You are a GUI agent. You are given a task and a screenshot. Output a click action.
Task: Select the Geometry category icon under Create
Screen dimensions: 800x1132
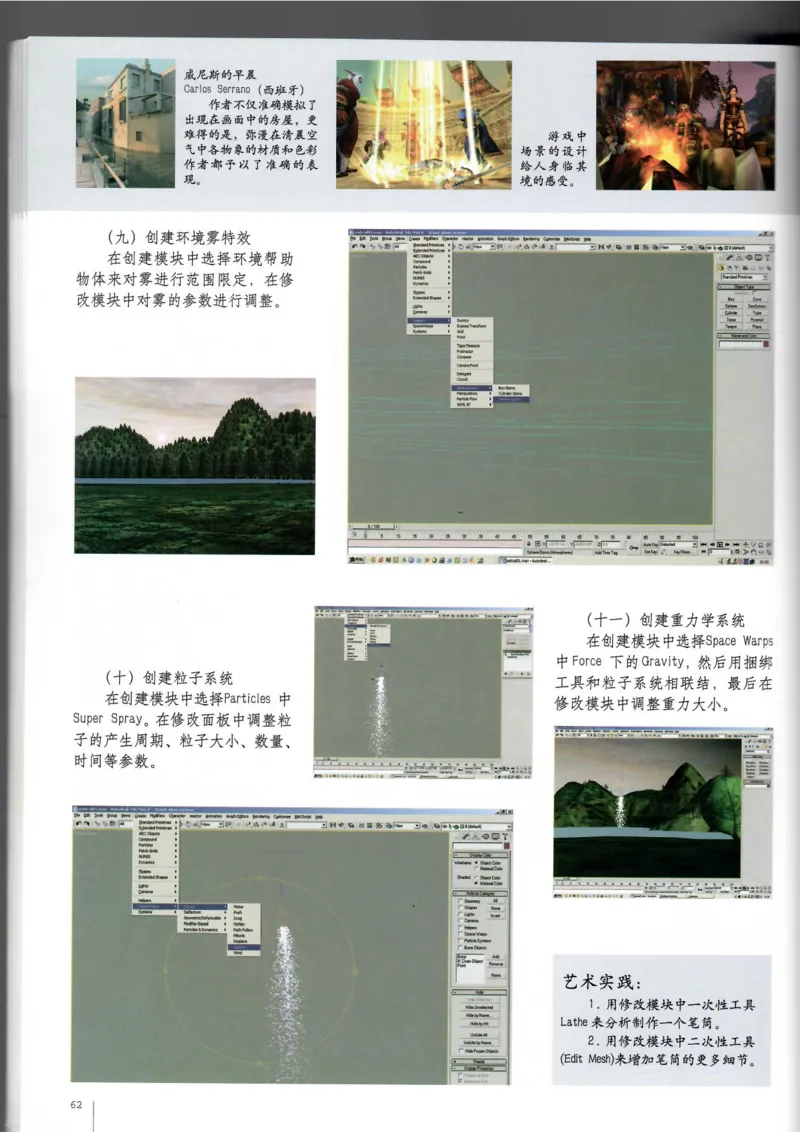coord(720,268)
